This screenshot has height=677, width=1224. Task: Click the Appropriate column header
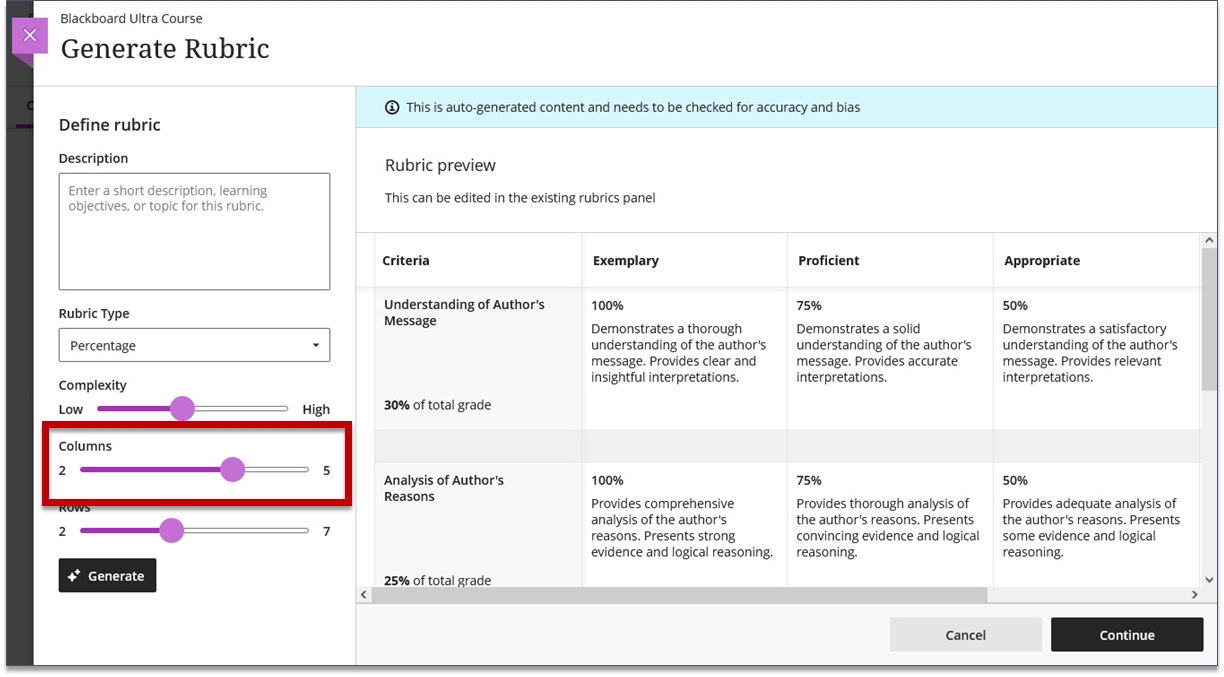[x=1041, y=260]
